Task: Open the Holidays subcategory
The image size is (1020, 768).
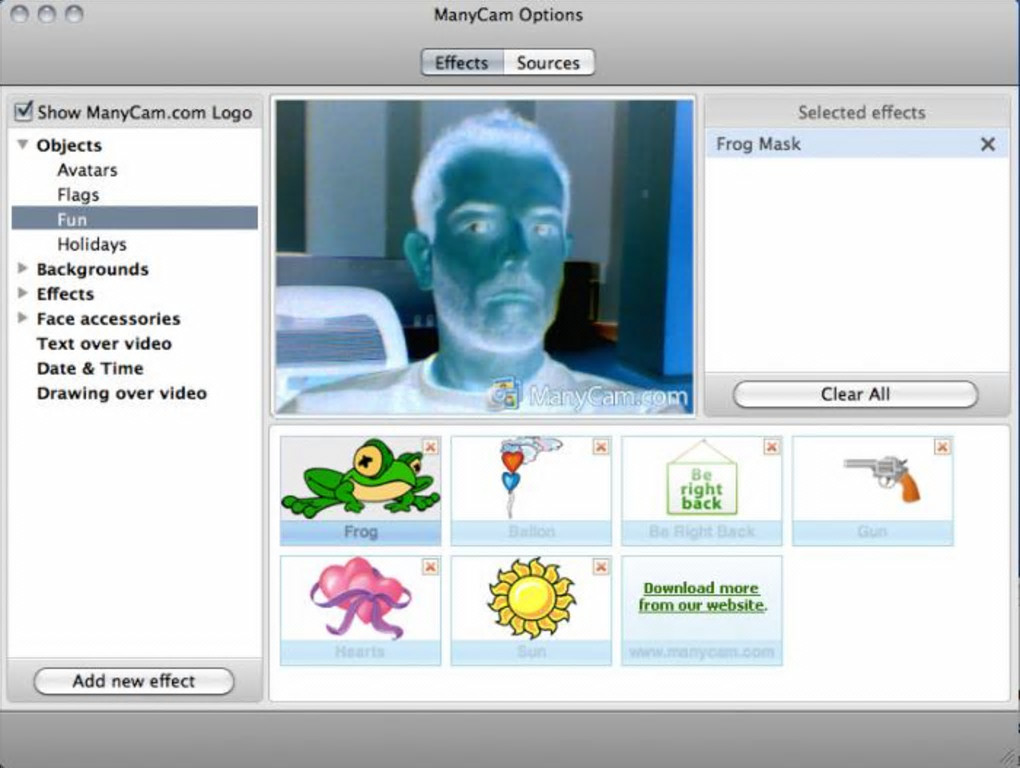Action: click(92, 244)
